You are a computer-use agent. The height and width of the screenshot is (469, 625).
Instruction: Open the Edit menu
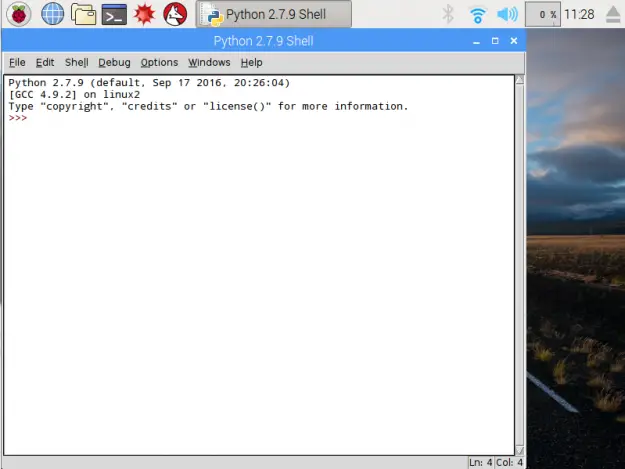(x=45, y=63)
